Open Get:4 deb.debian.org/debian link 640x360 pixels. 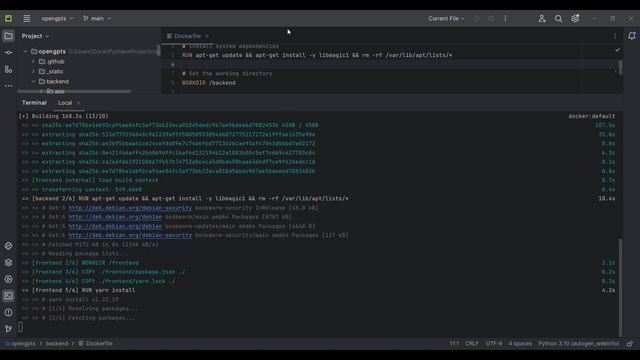pyautogui.click(x=115, y=217)
